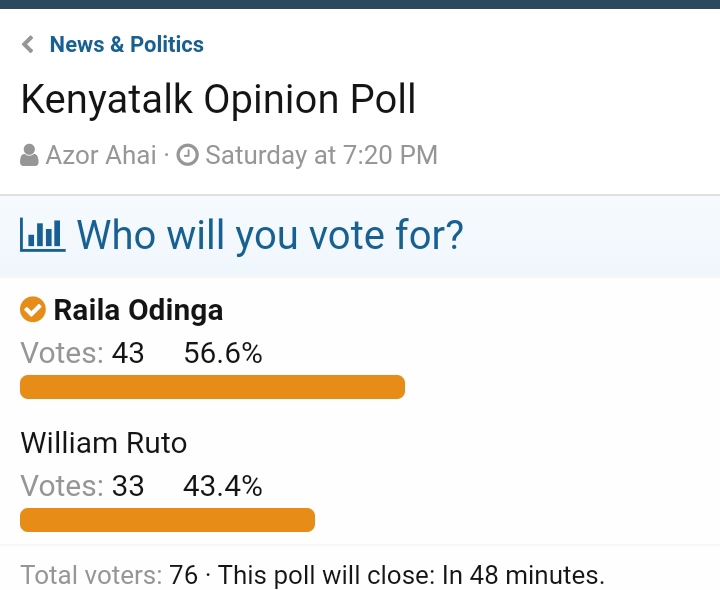The height and width of the screenshot is (590, 720).
Task: Select the William Ruto option label
Action: [104, 443]
